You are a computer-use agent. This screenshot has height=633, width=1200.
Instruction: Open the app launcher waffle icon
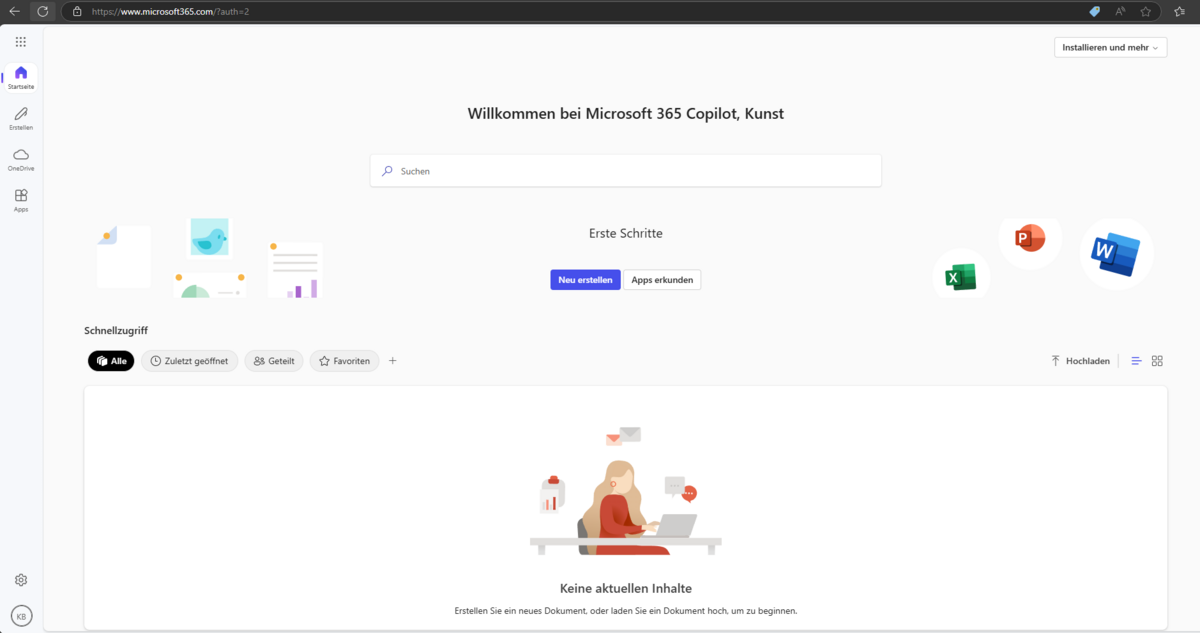[x=21, y=42]
